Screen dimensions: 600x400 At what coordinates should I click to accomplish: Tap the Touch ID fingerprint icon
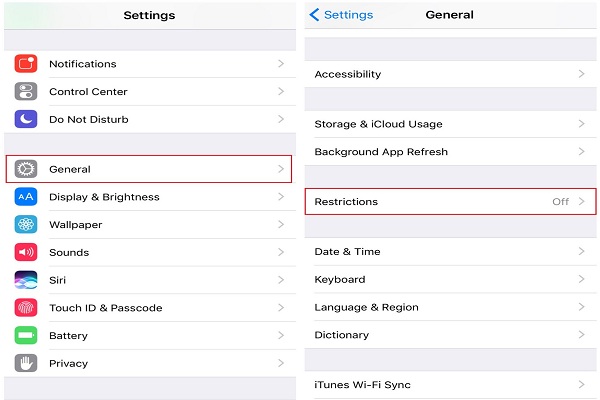click(x=26, y=308)
